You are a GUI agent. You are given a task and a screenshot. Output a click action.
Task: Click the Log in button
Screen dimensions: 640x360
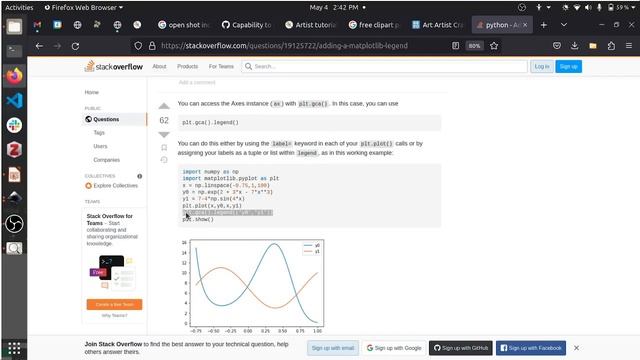[542, 67]
